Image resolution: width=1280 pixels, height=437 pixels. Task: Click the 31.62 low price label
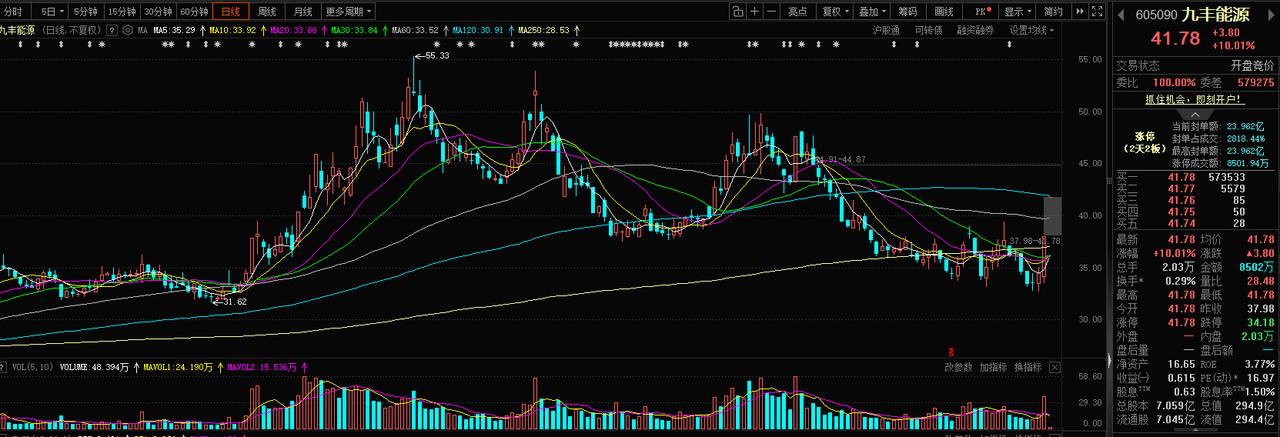click(234, 301)
